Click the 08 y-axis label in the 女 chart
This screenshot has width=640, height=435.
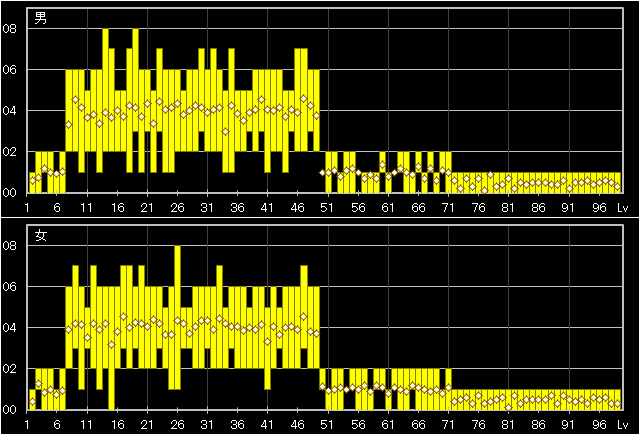point(9,246)
